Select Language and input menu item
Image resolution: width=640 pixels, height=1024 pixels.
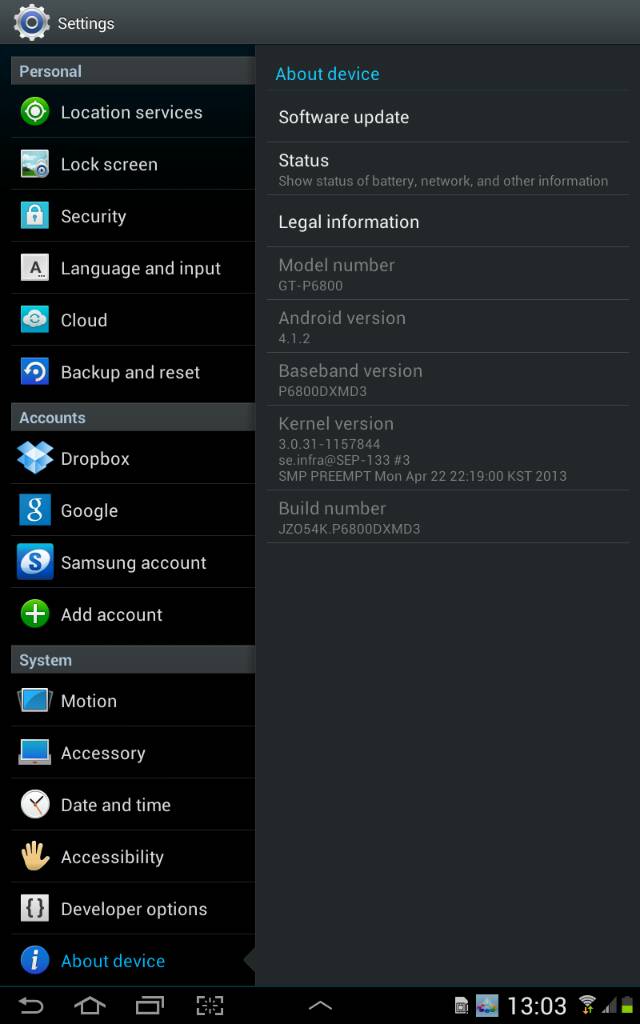point(133,268)
